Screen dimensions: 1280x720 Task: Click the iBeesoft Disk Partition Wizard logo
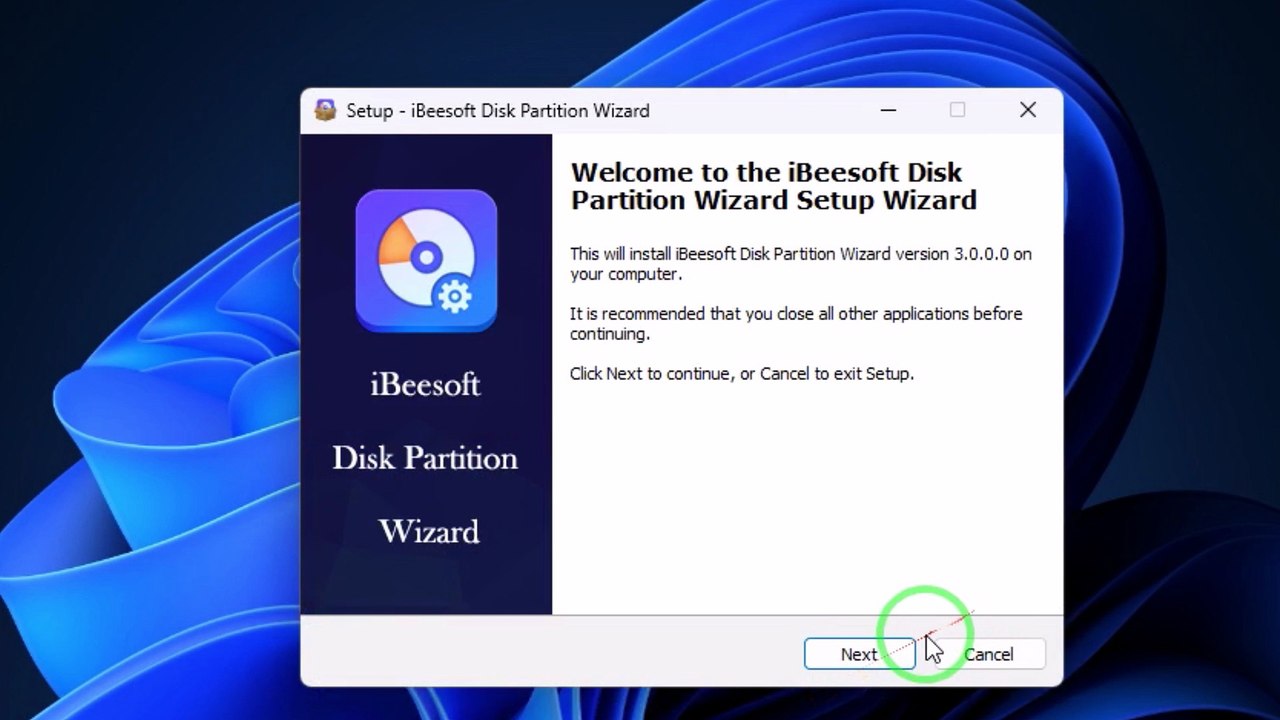point(426,261)
